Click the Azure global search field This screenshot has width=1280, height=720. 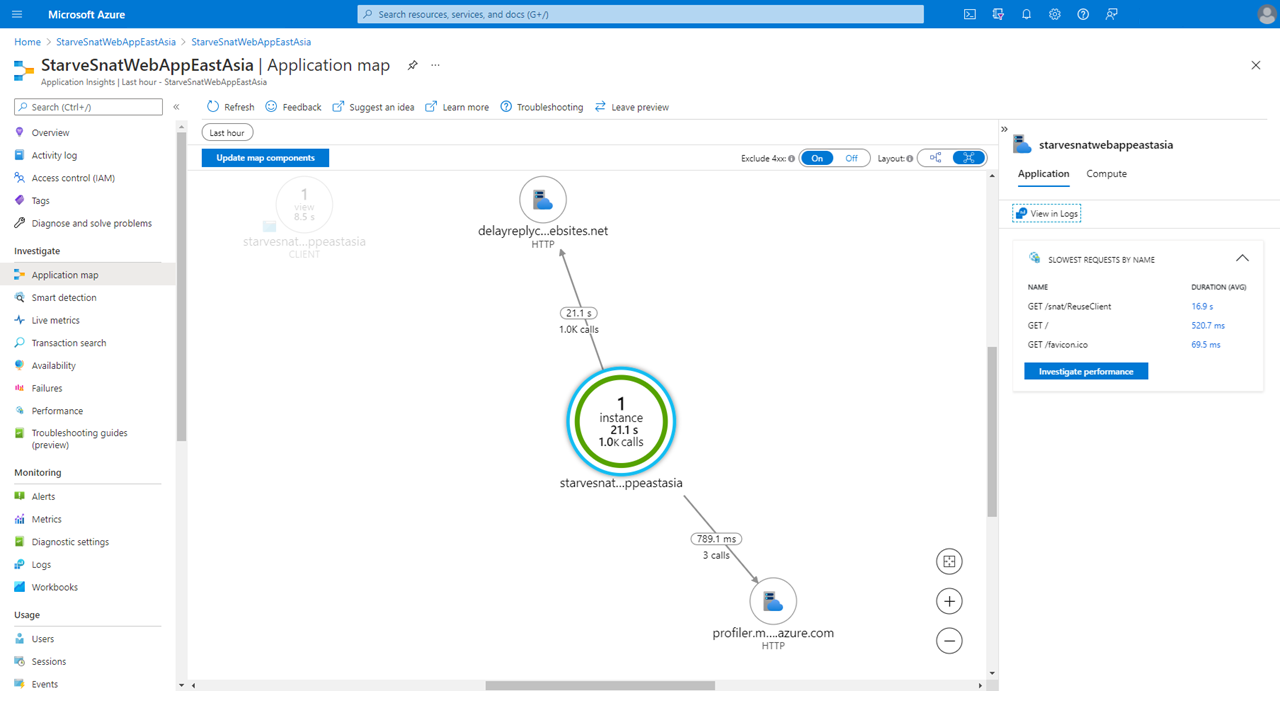[x=640, y=14]
